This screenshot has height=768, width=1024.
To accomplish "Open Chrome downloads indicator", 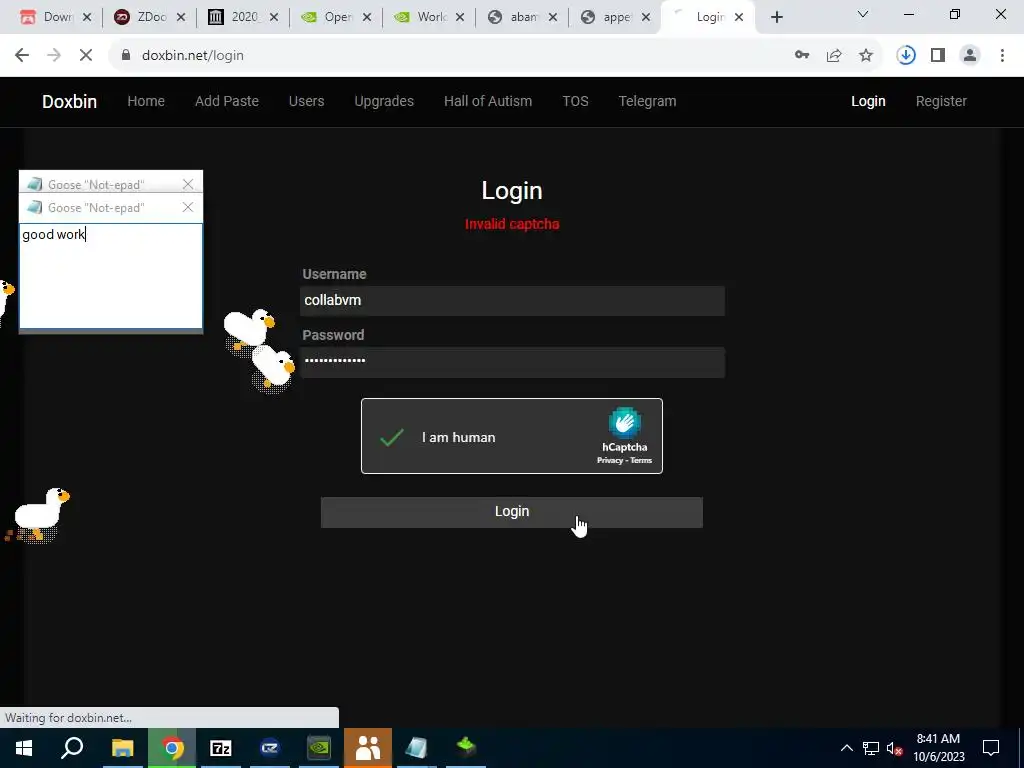I will 906,56.
